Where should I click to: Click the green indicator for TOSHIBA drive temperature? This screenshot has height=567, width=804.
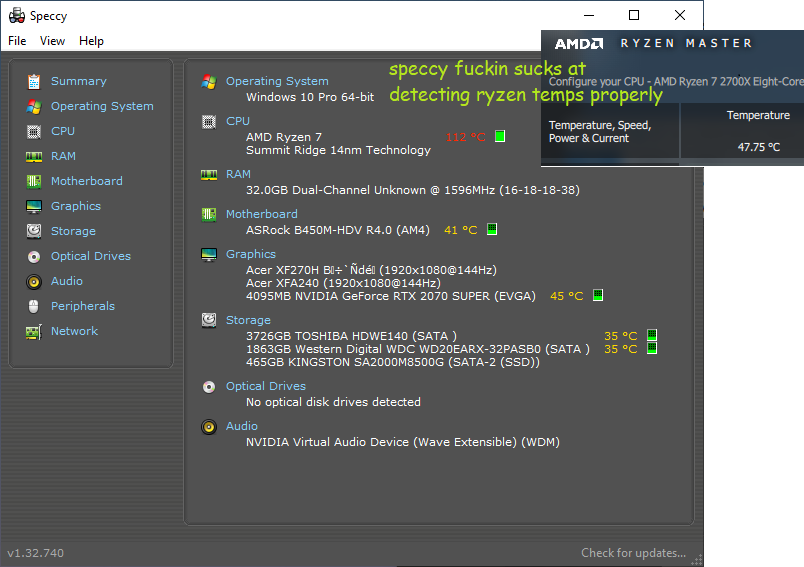click(x=652, y=335)
